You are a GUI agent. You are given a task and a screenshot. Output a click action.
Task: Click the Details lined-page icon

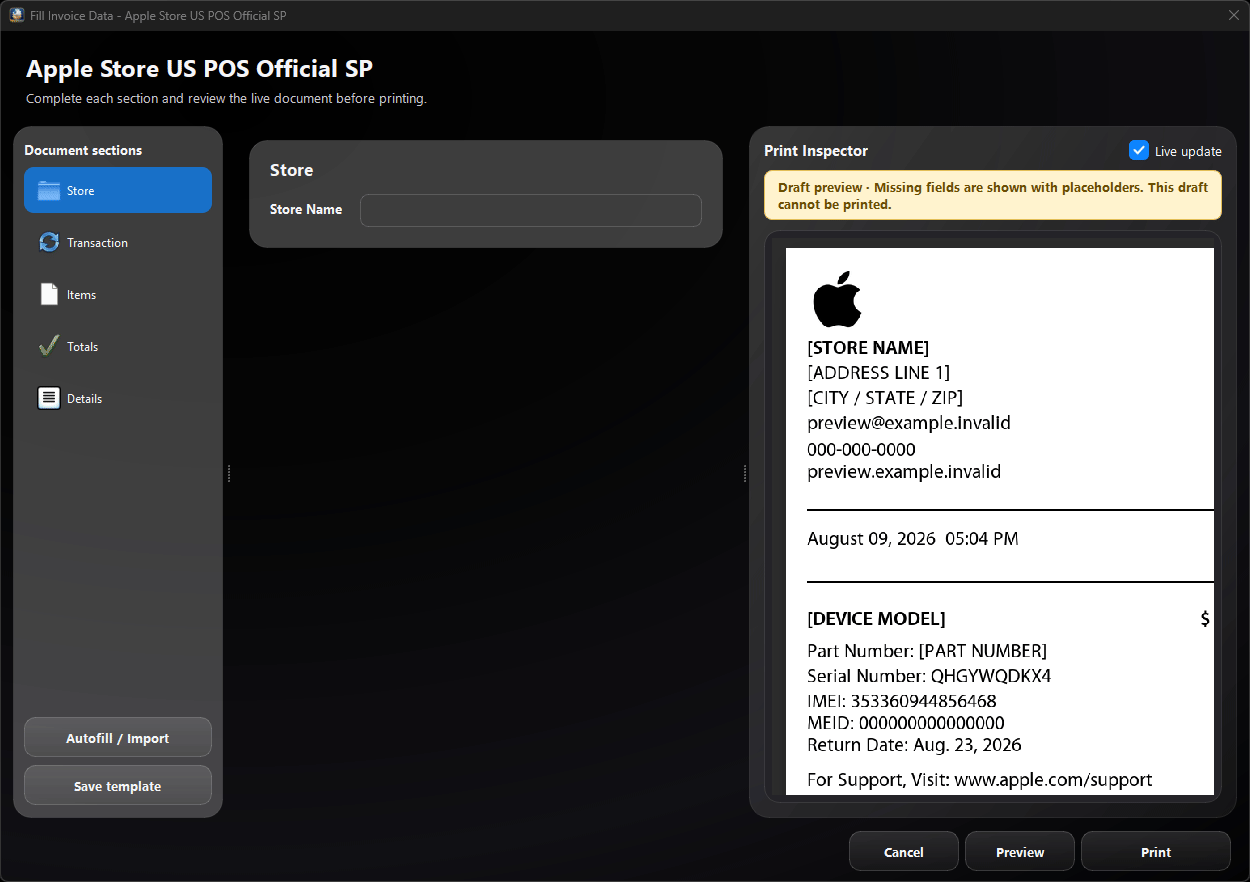pos(49,398)
